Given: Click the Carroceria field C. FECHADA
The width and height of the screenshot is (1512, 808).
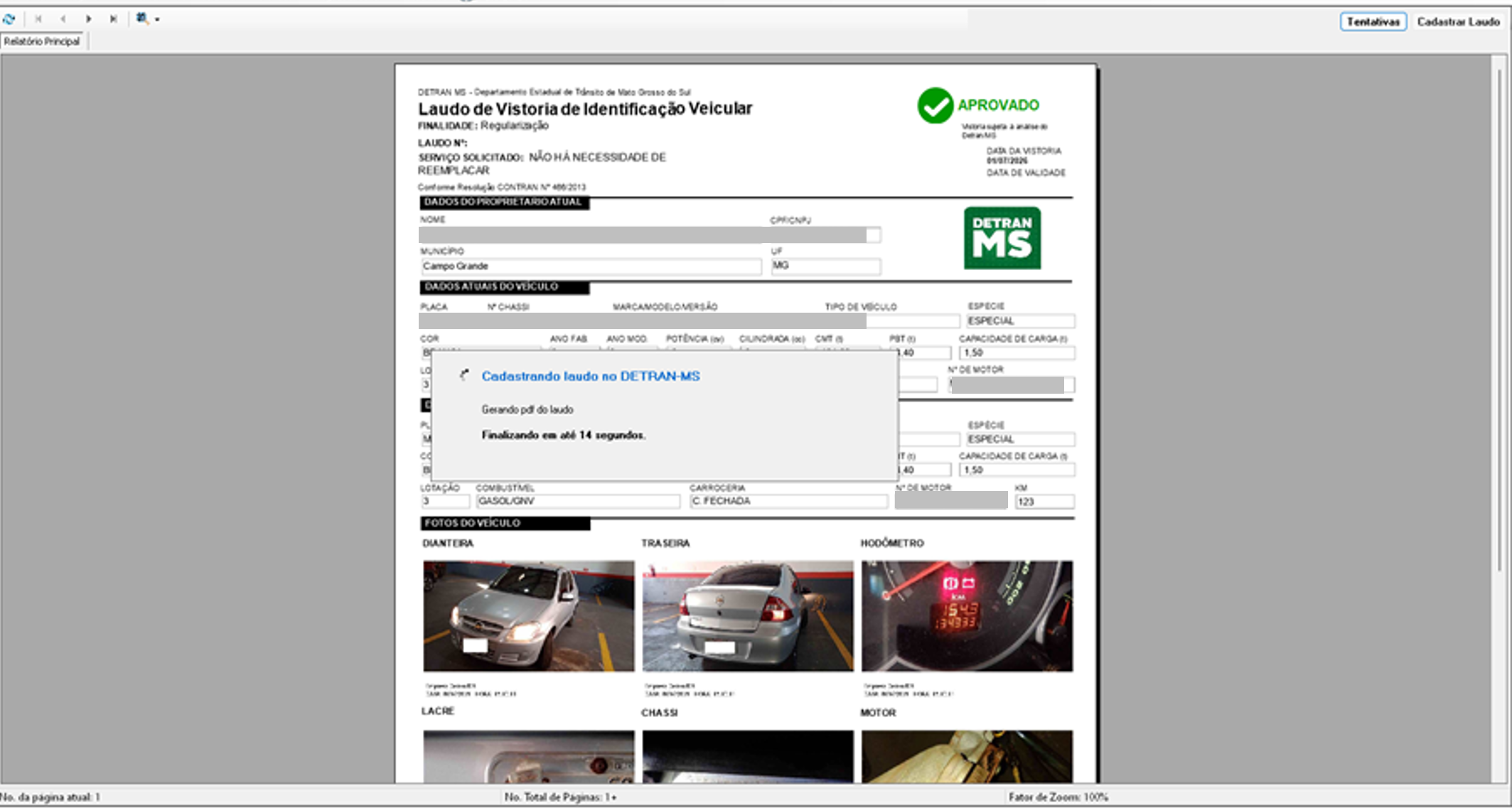Looking at the screenshot, I should tap(789, 501).
